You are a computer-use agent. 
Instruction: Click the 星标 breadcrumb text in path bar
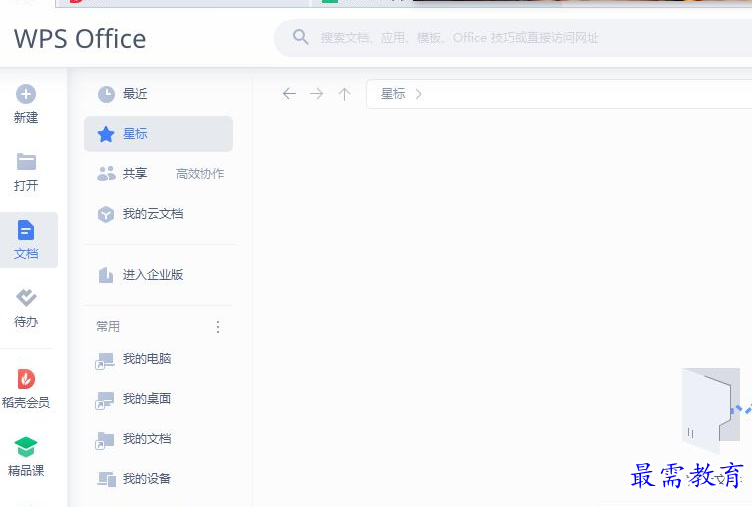coord(393,94)
